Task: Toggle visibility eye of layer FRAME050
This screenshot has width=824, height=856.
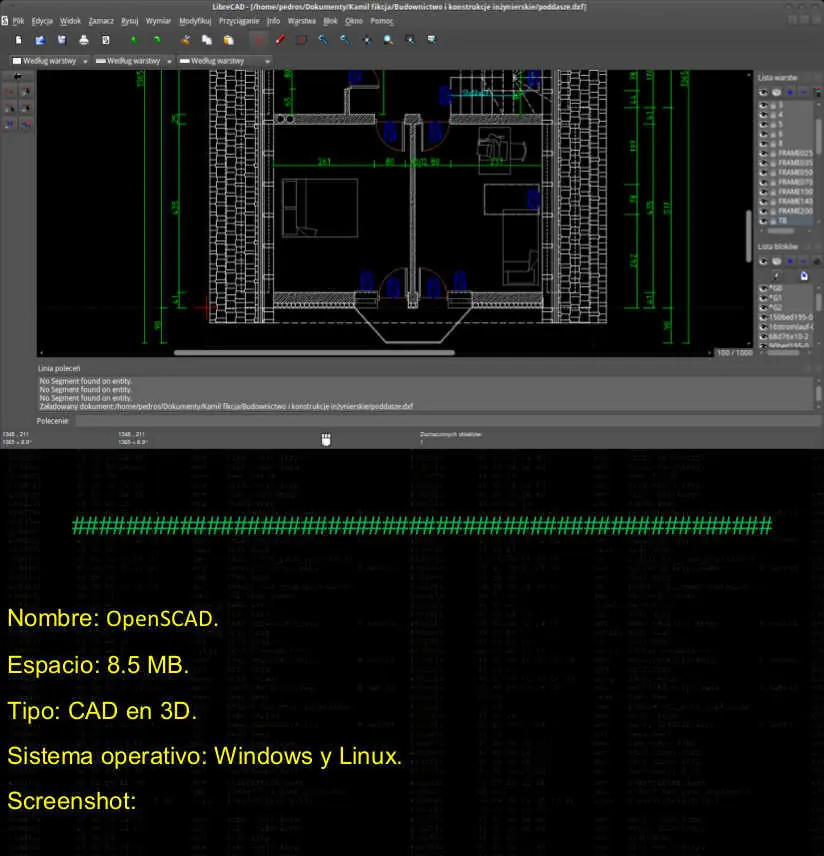Action: tap(763, 173)
